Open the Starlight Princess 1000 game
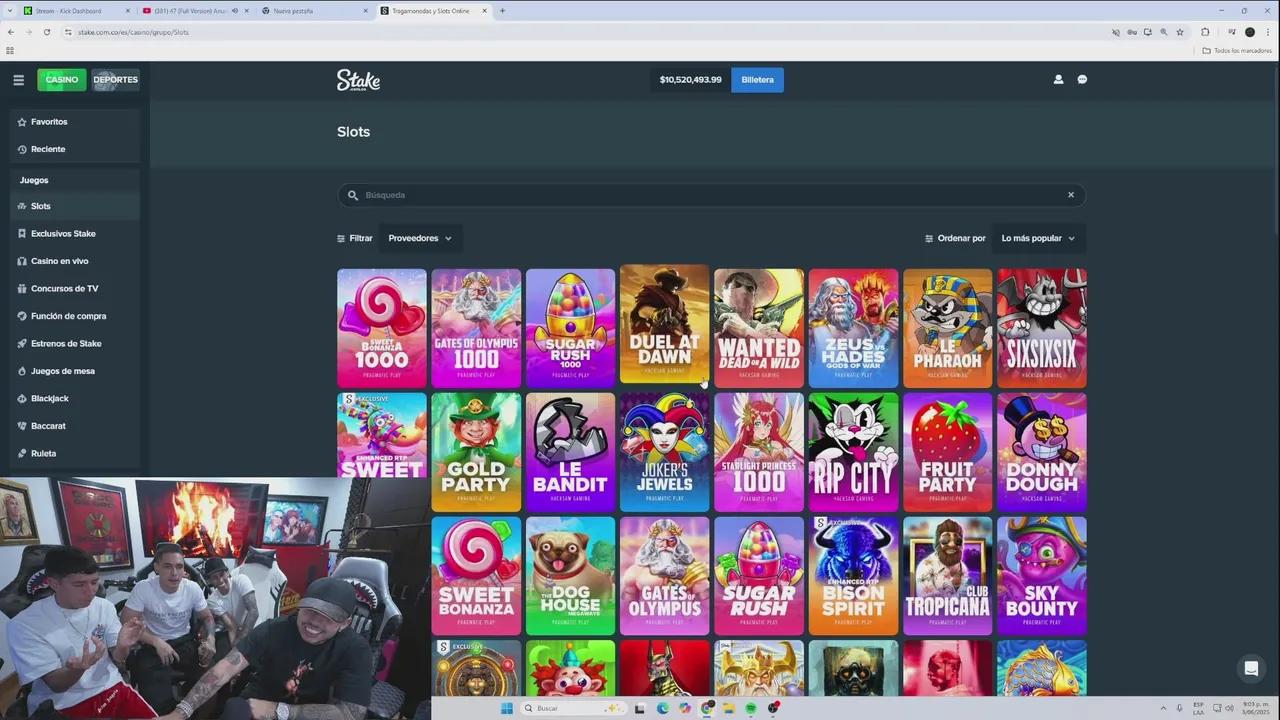The image size is (1280, 720). click(x=759, y=452)
